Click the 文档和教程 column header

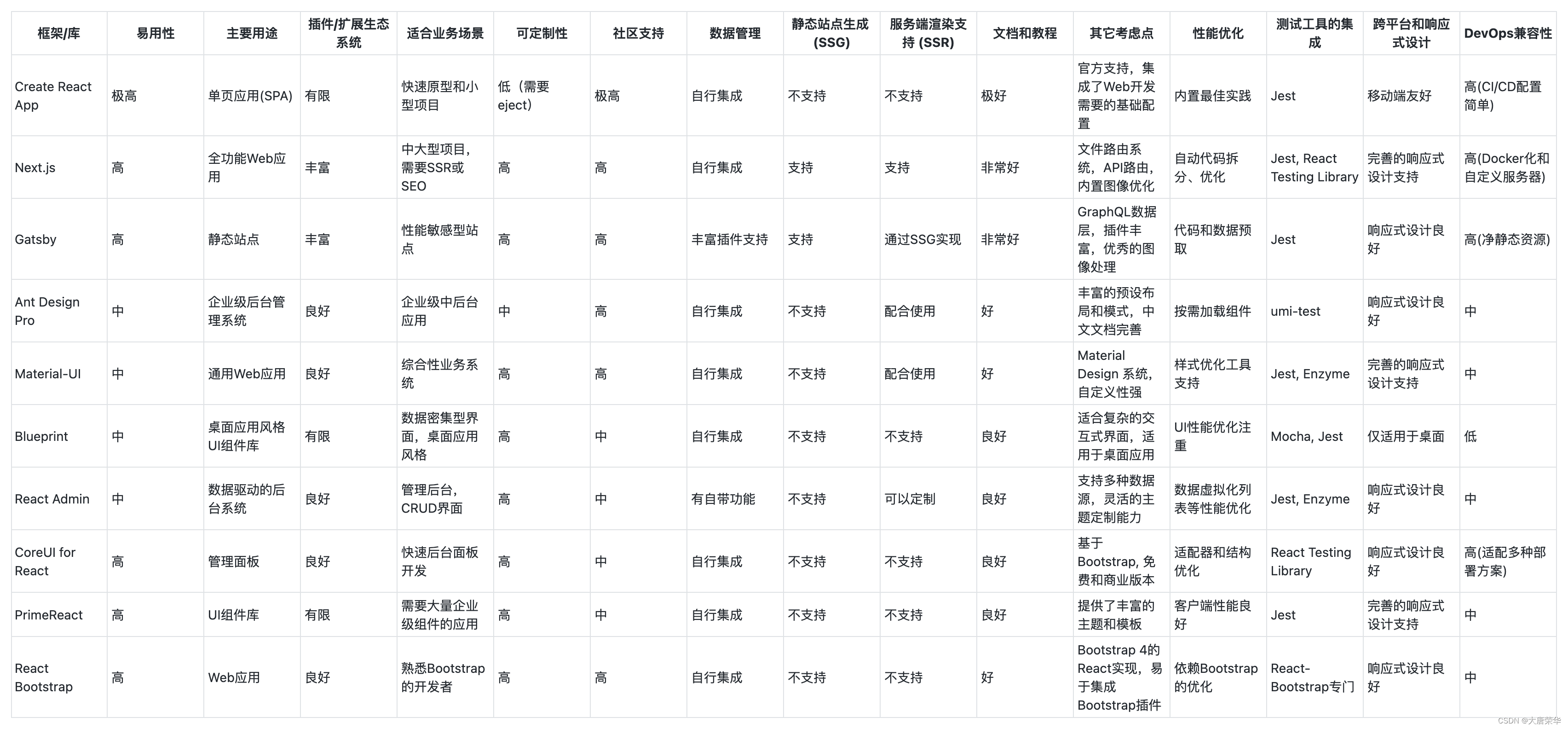pyautogui.click(x=1025, y=34)
